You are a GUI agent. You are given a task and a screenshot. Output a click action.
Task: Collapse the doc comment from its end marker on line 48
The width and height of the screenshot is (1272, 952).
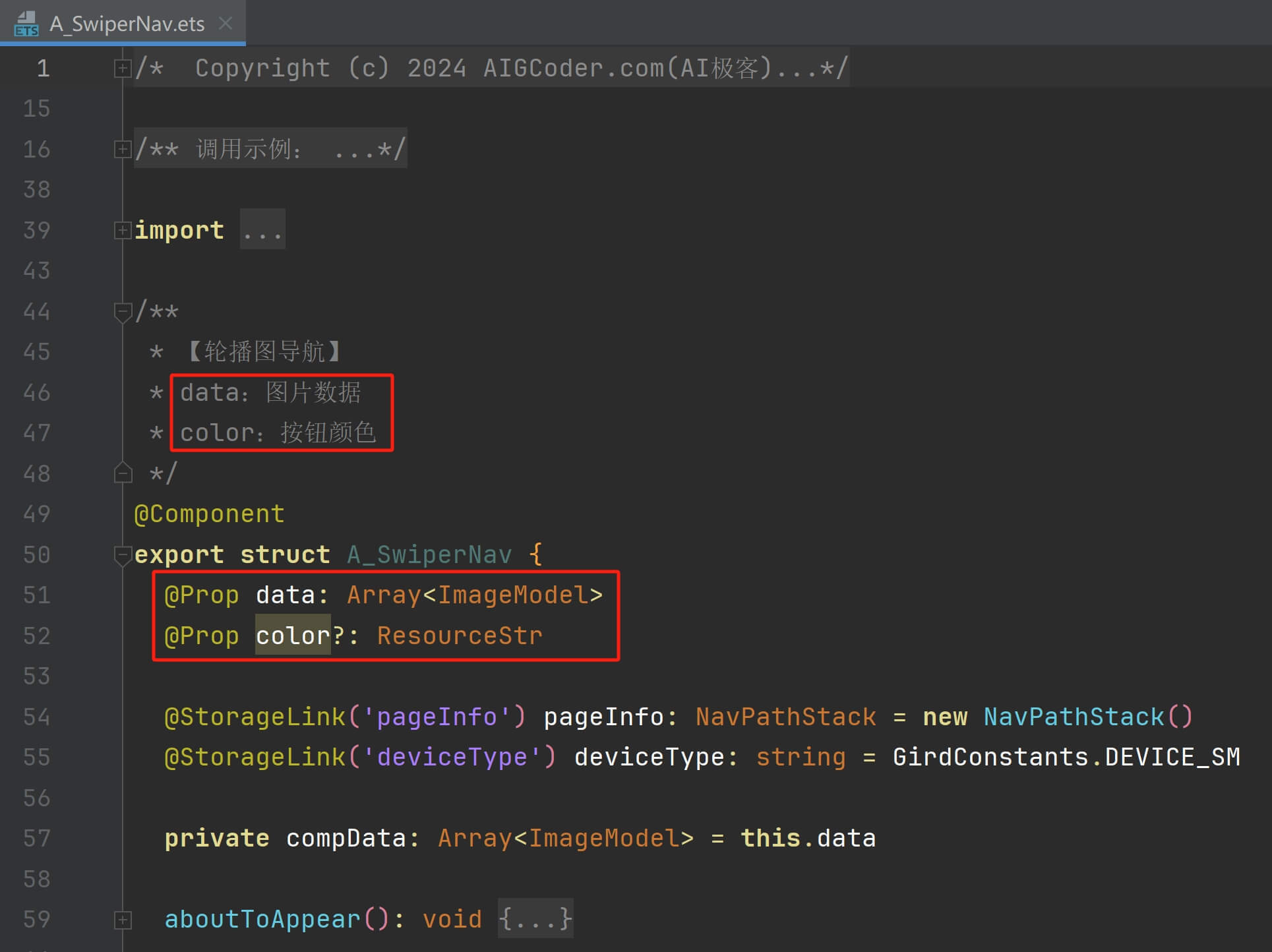tap(123, 473)
